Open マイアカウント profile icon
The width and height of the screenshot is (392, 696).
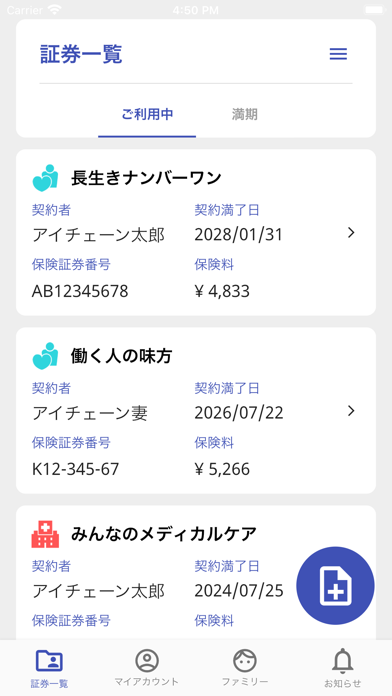[x=147, y=660]
